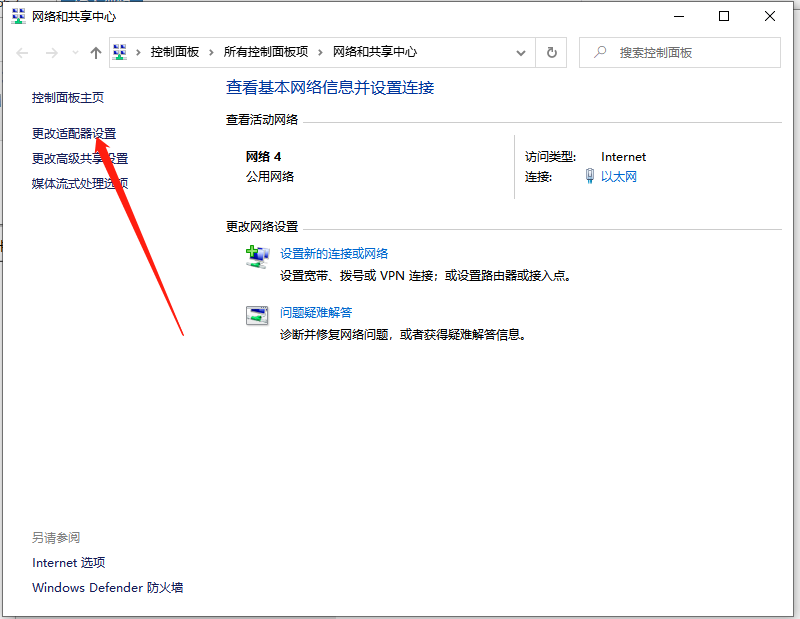Select 控制面板 in breadcrumb
The image size is (800, 619).
[174, 52]
